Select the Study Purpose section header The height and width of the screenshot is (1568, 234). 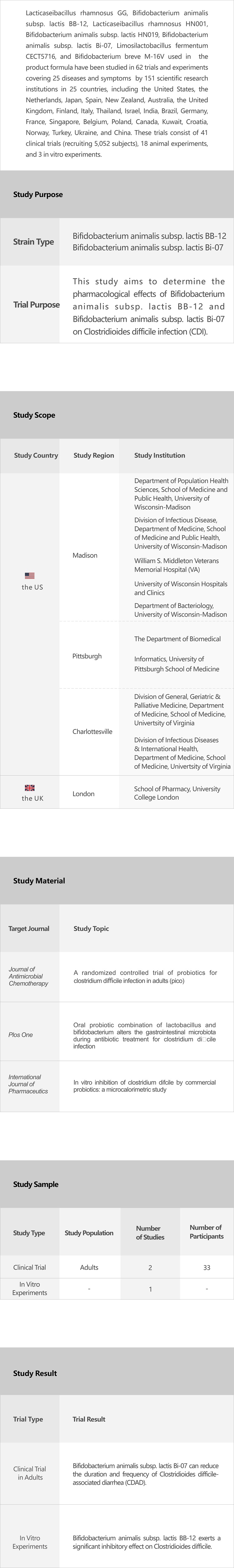pos(38,195)
